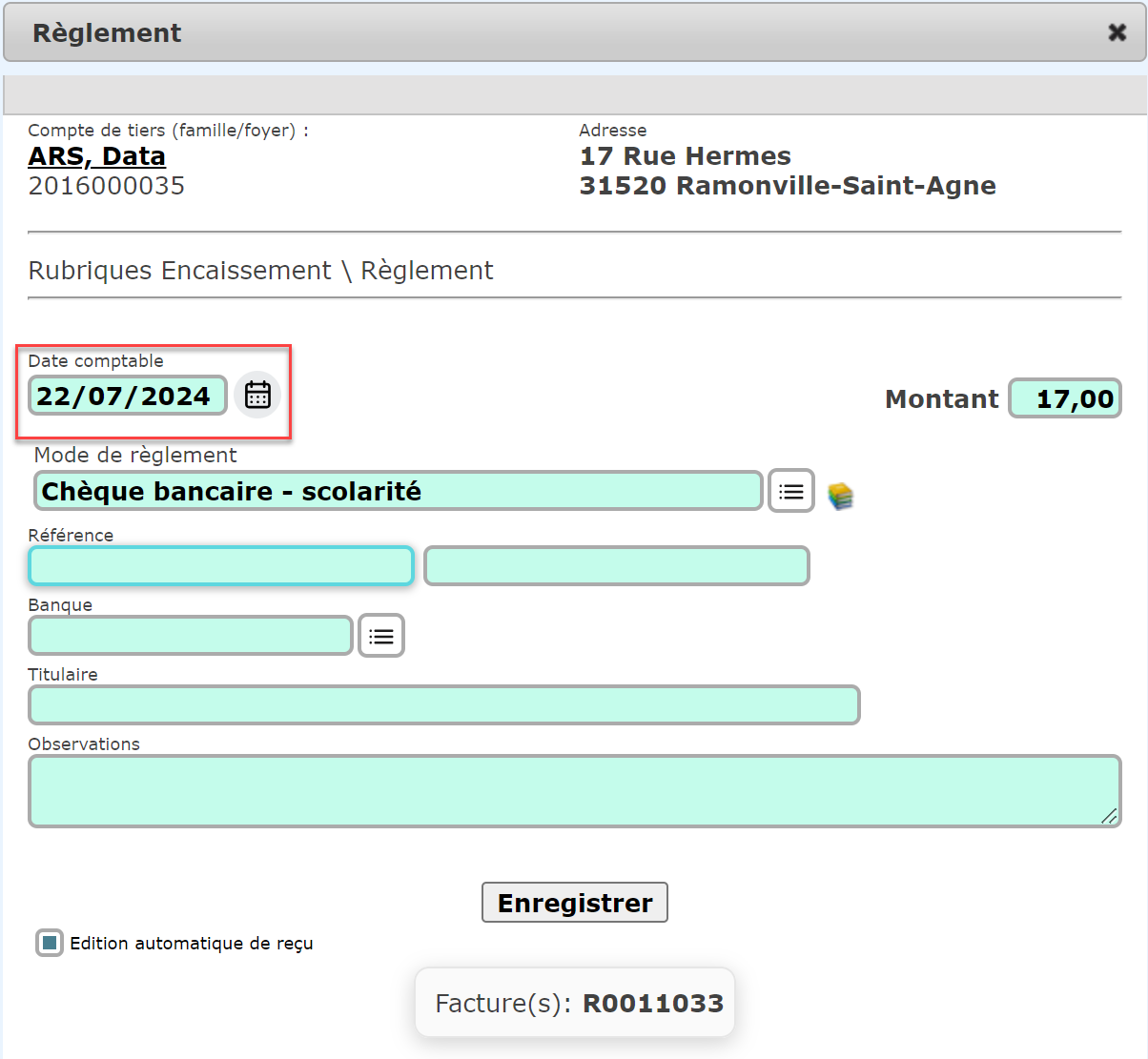Viewport: 1148px width, 1059px height.
Task: Click the Montant amount field
Action: (1065, 398)
